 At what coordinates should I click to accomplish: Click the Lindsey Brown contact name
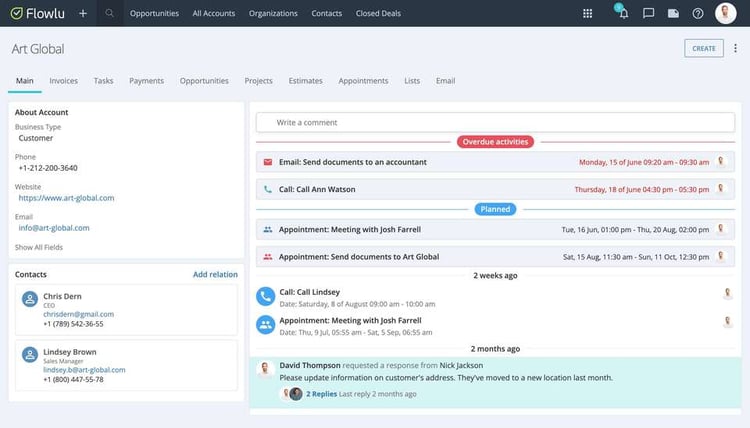point(70,352)
